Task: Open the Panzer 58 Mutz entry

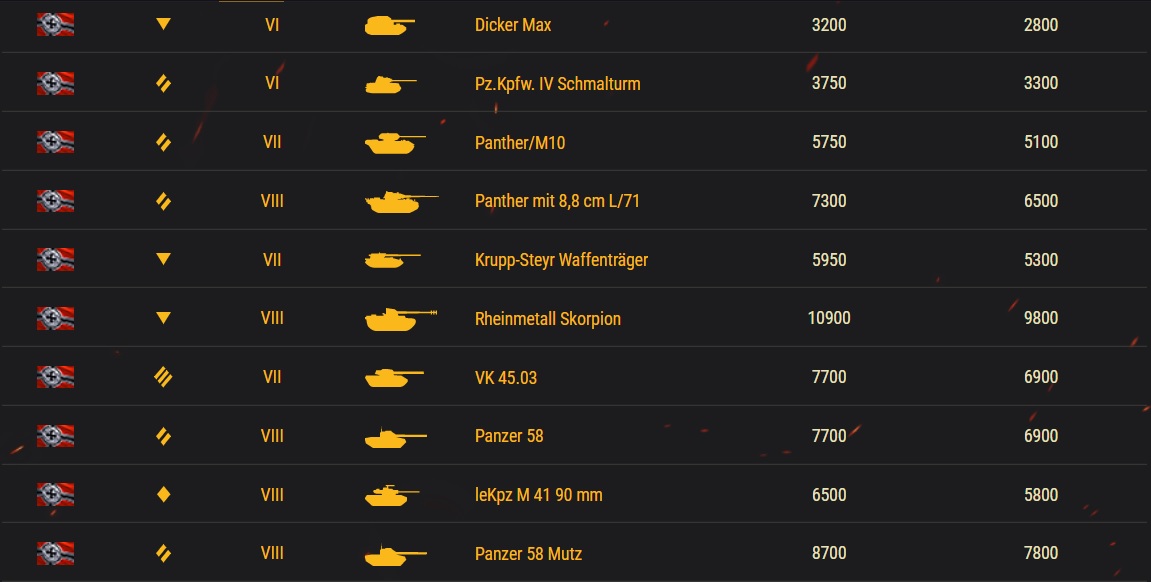Action: pos(529,554)
